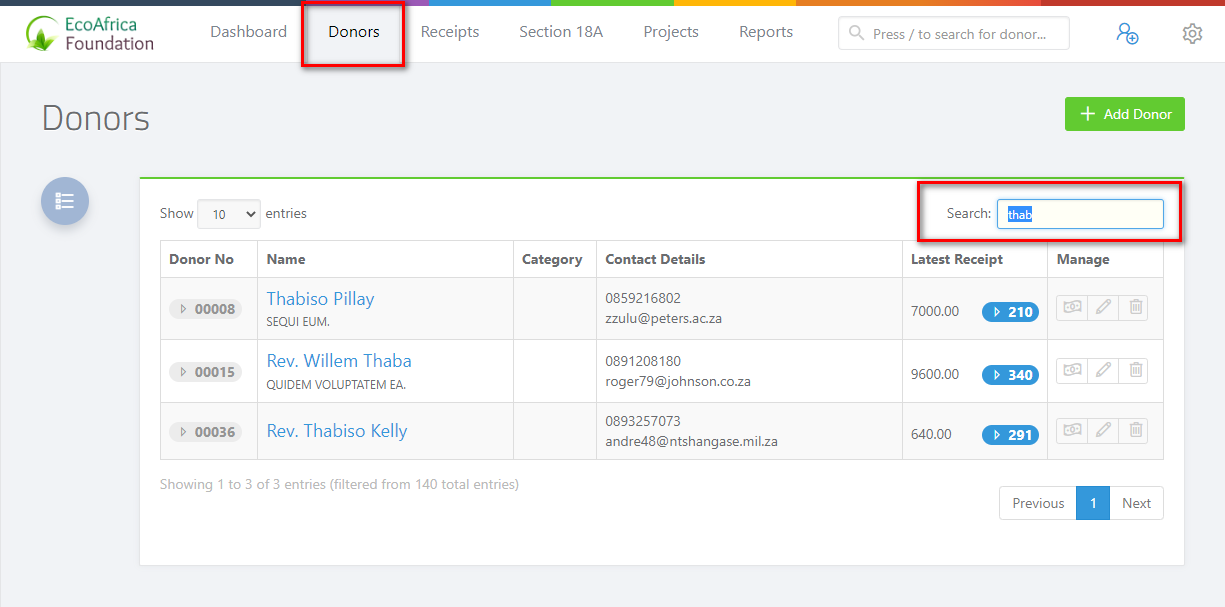Image resolution: width=1225 pixels, height=607 pixels.
Task: Open the Show entries dropdown
Action: 228,214
